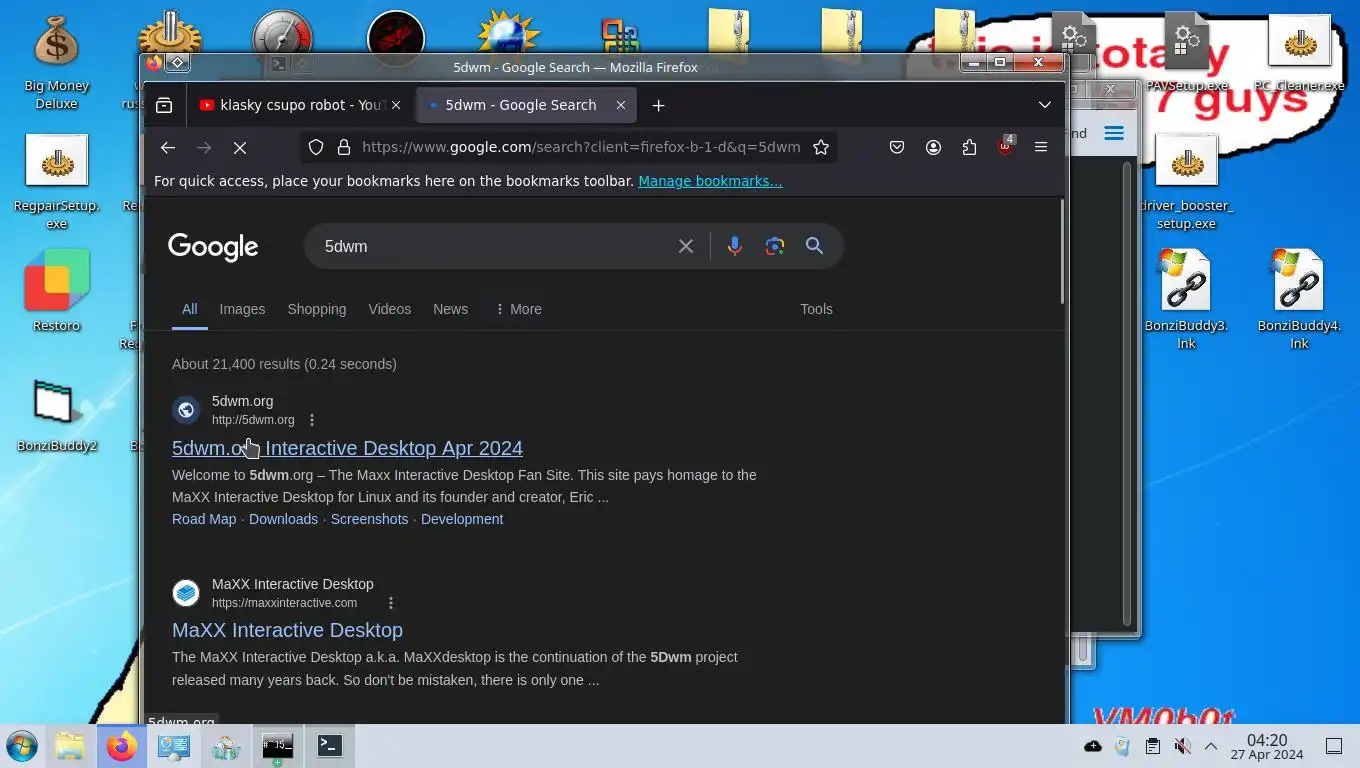The height and width of the screenshot is (768, 1360).
Task: Stop loading the page
Action: pos(240,147)
